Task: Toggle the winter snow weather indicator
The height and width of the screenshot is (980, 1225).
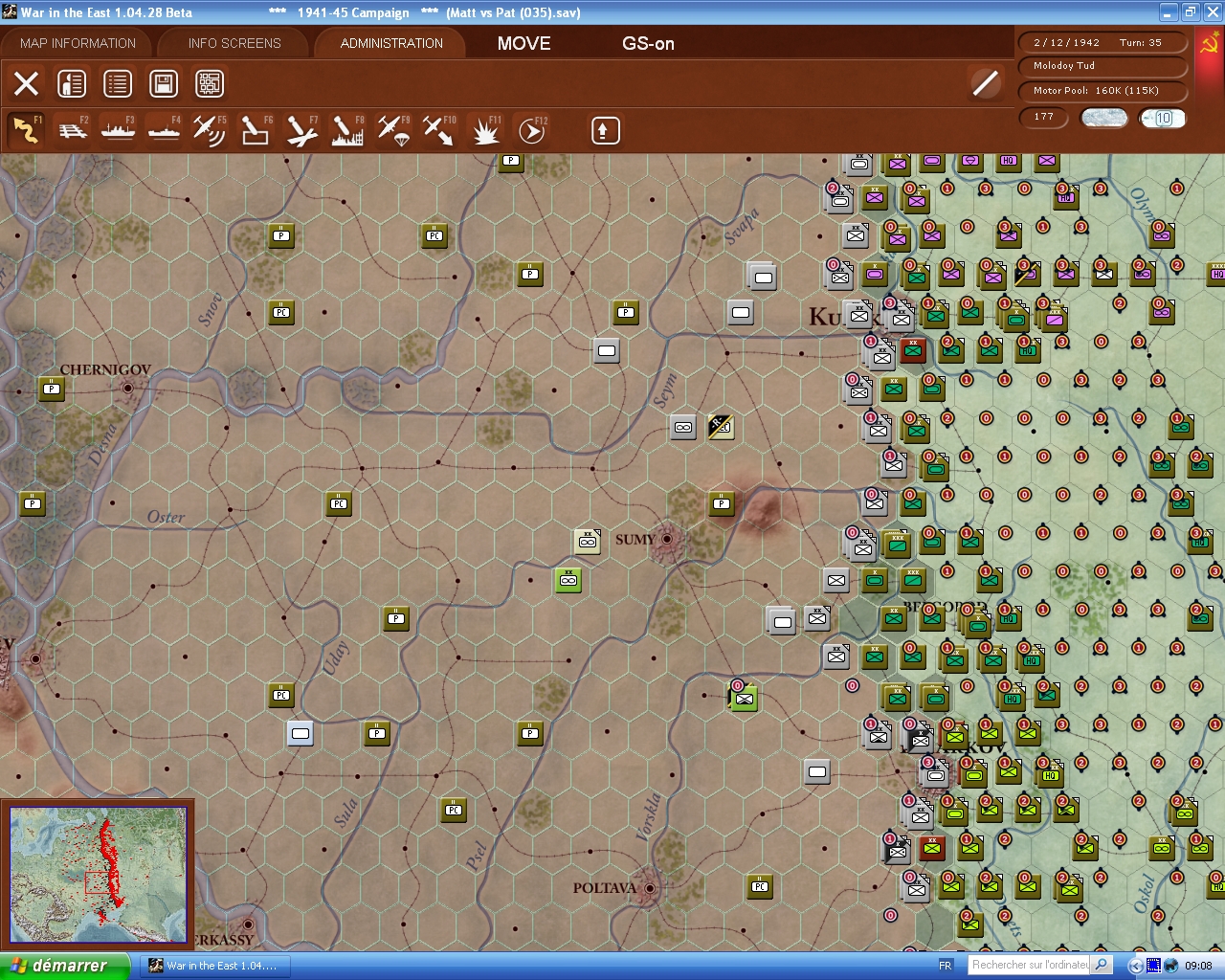Action: point(1103,118)
